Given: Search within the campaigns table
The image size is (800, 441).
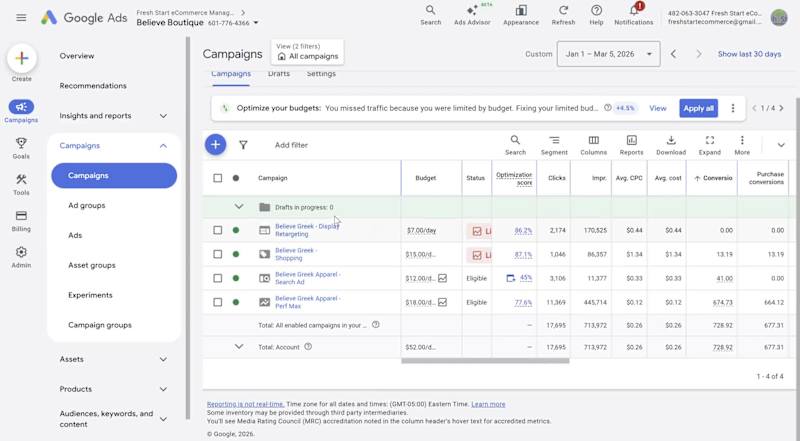Looking at the screenshot, I should coord(515,145).
